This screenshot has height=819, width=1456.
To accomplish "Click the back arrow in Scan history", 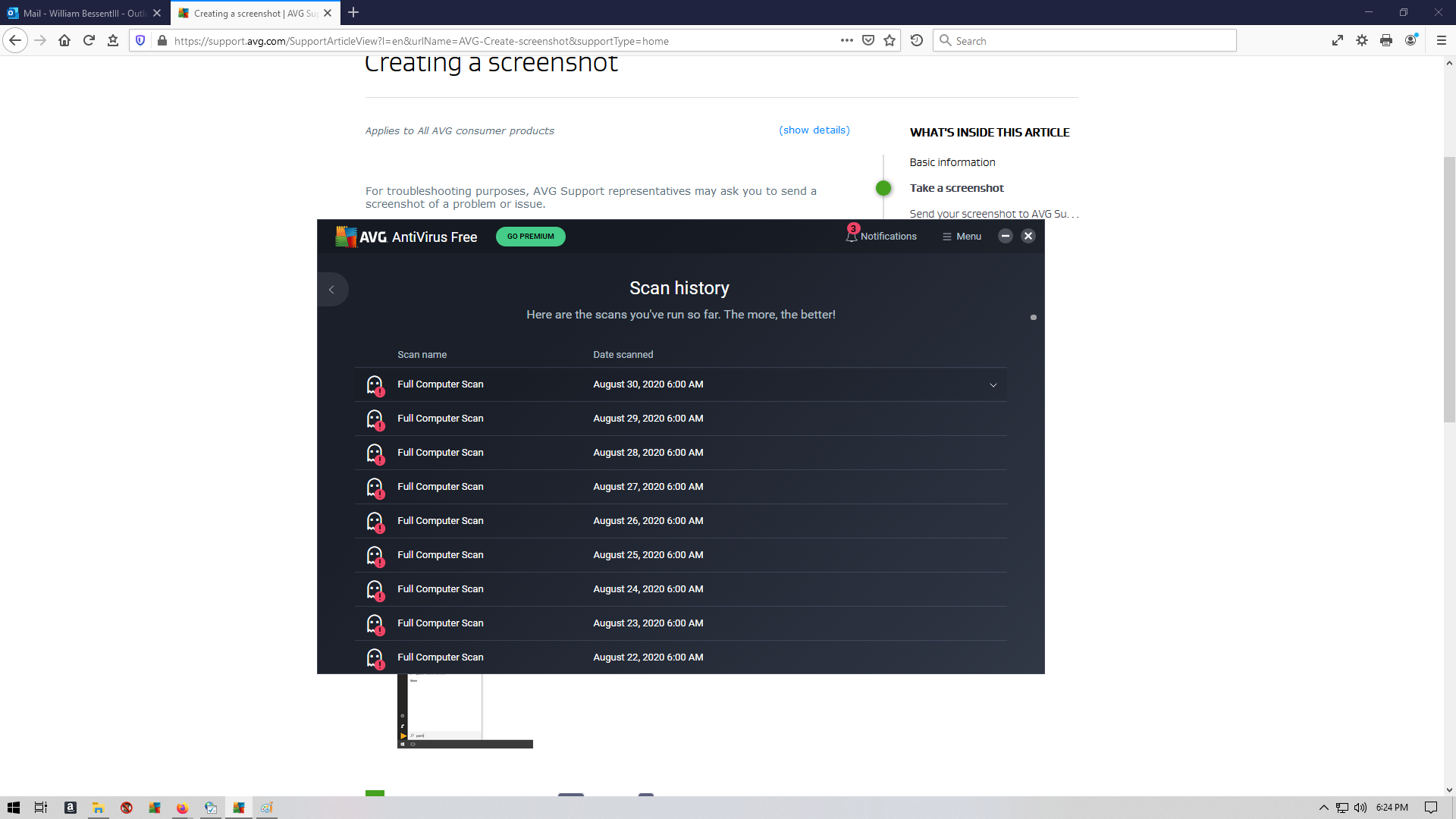I will coord(332,289).
